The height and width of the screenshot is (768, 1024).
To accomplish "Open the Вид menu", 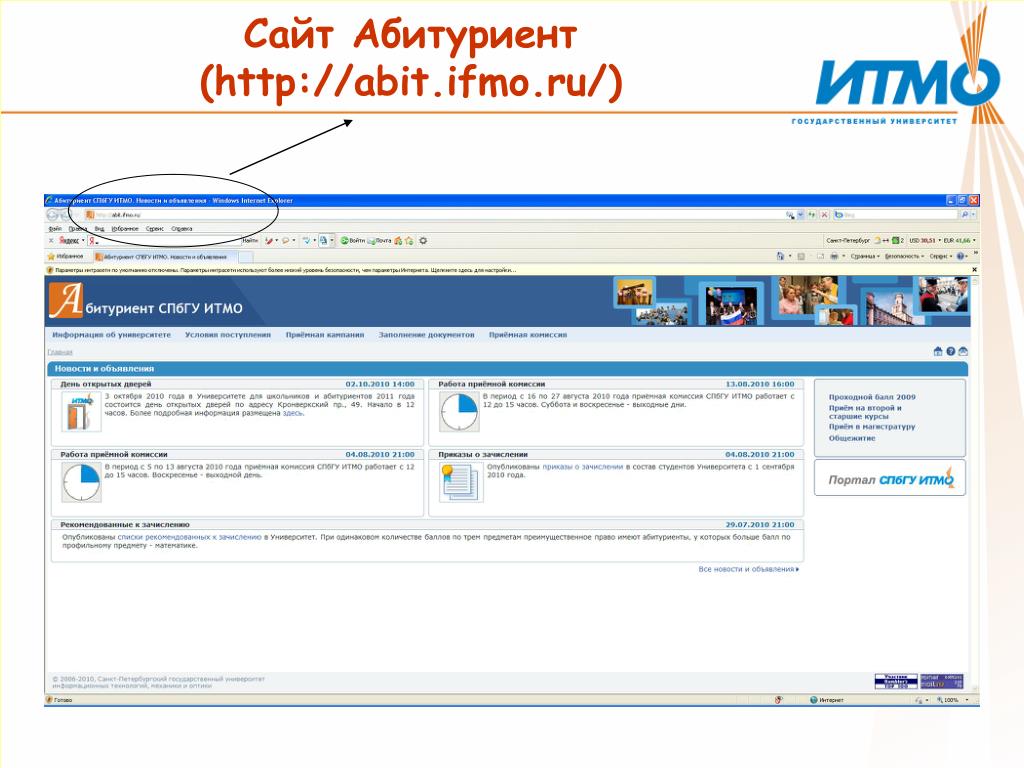I will [99, 229].
